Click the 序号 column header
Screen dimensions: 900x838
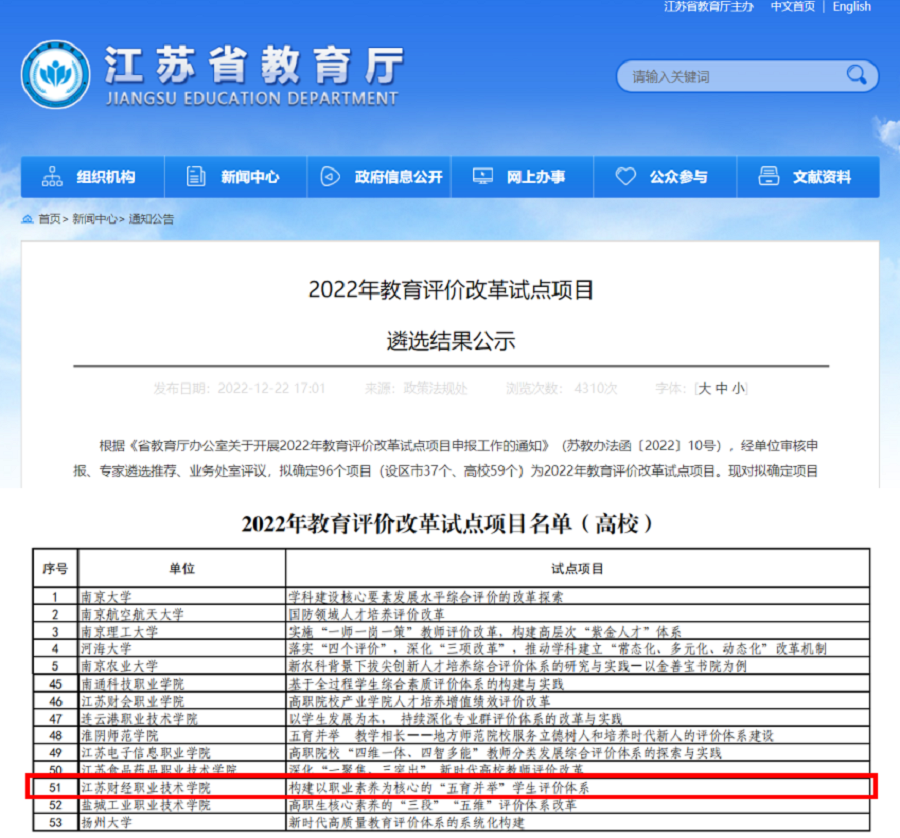pyautogui.click(x=55, y=568)
